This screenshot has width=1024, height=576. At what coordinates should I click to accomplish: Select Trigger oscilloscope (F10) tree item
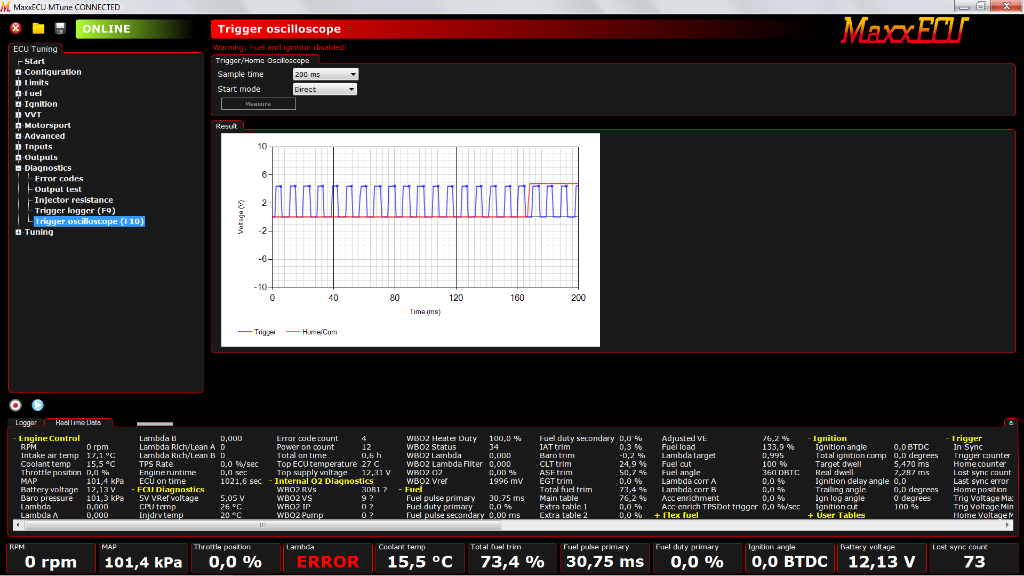coord(89,221)
